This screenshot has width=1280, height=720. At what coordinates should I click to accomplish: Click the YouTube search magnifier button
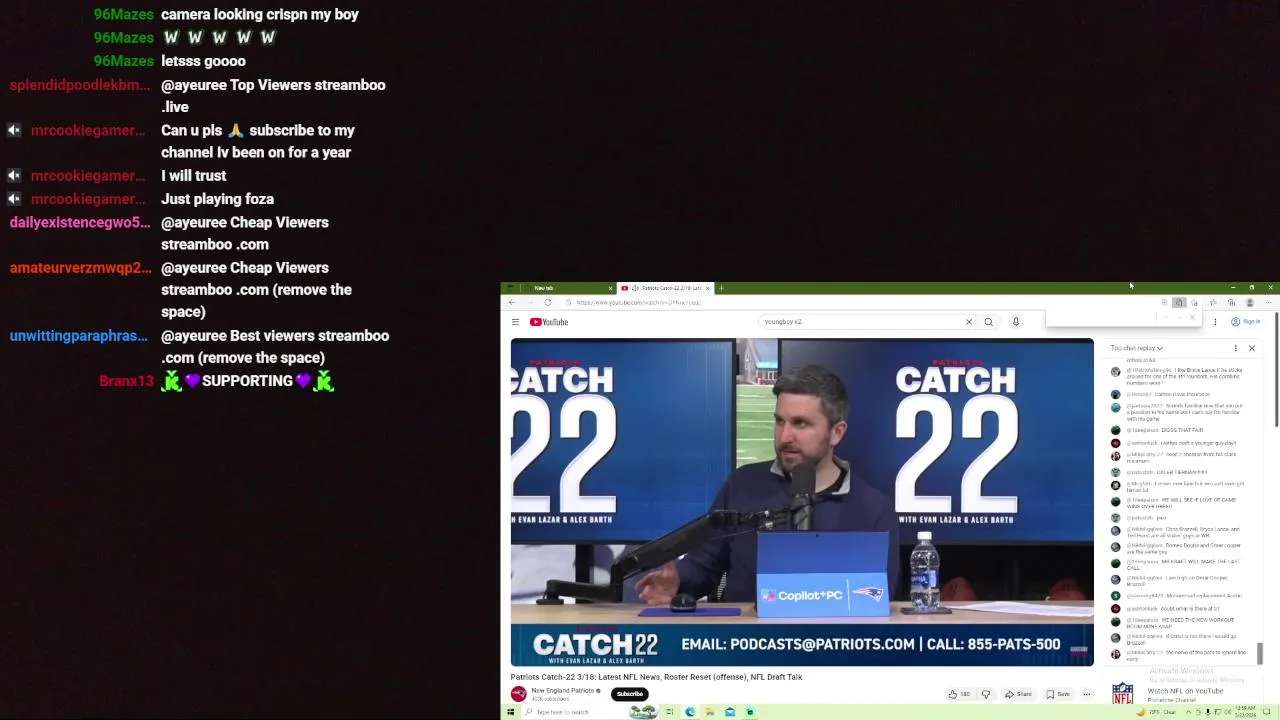click(988, 322)
